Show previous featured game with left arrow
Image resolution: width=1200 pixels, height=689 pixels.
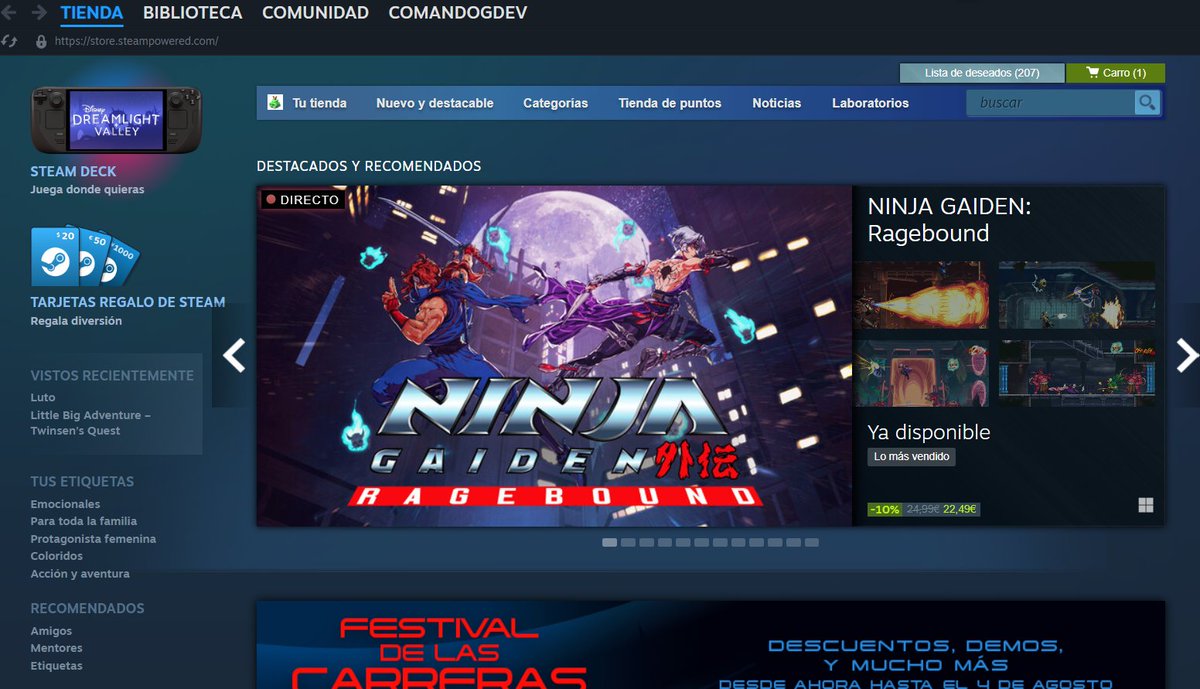point(234,355)
